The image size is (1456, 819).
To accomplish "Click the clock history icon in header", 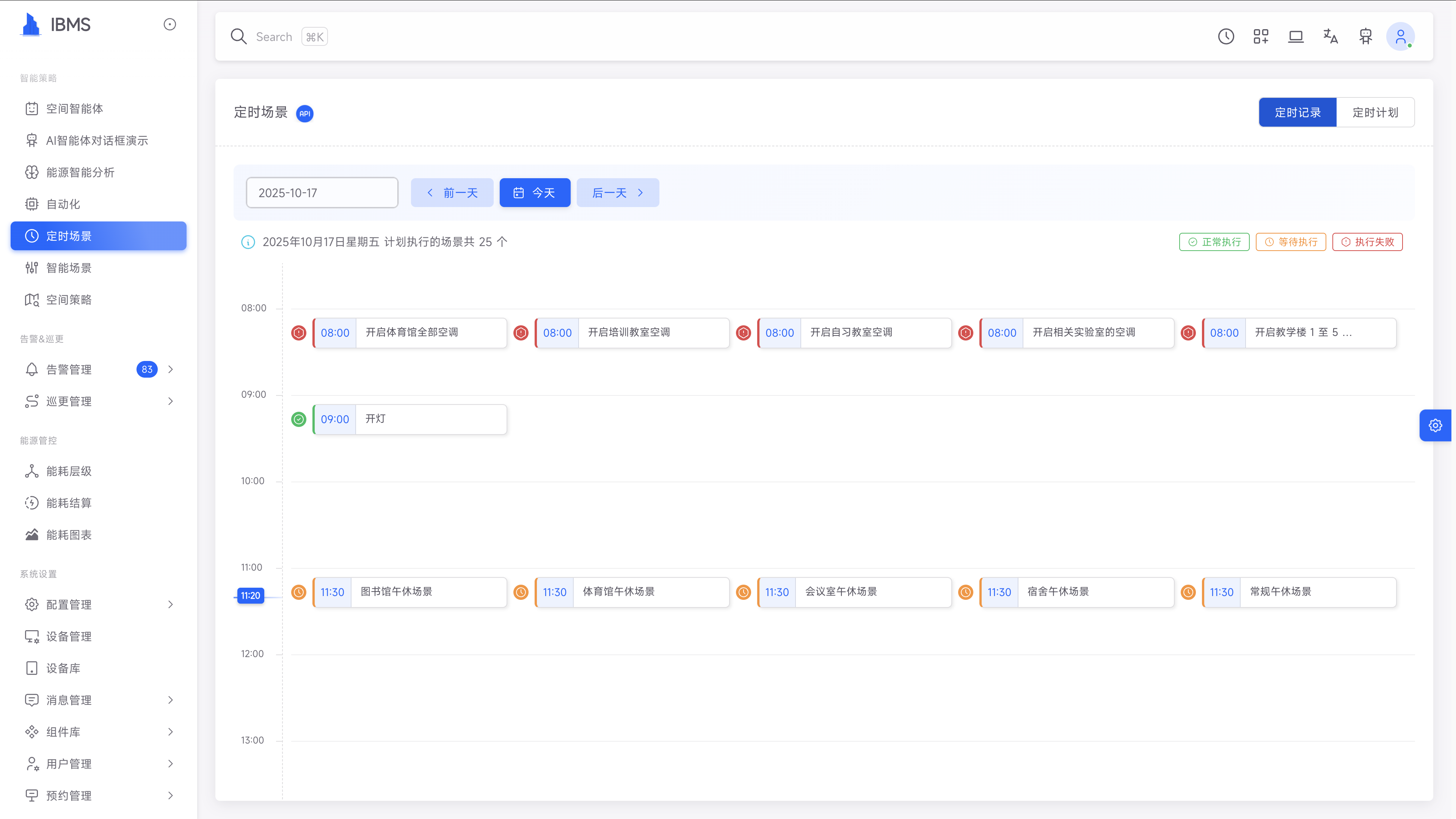I will tap(1226, 37).
